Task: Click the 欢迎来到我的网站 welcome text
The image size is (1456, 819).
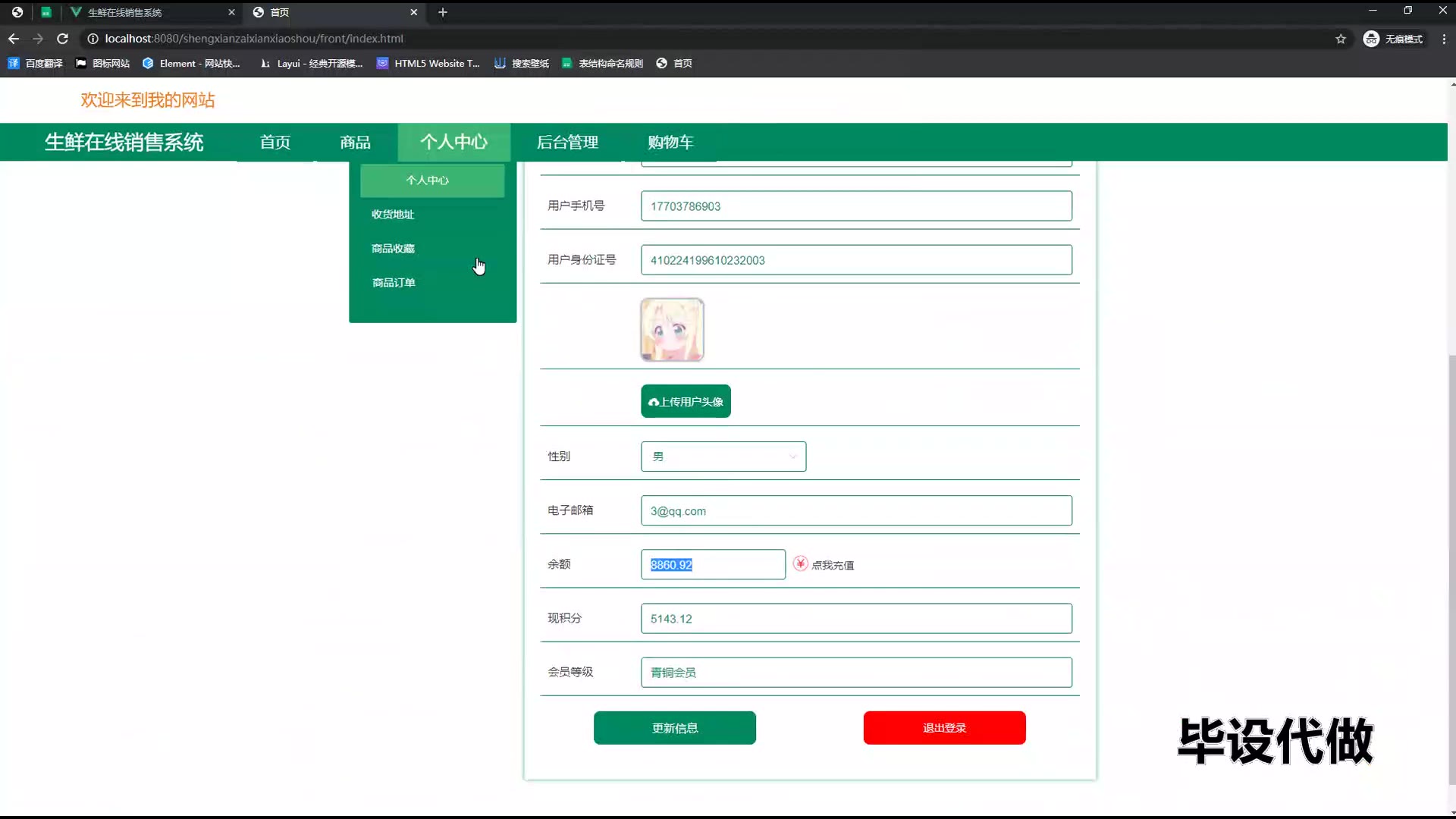Action: (148, 100)
